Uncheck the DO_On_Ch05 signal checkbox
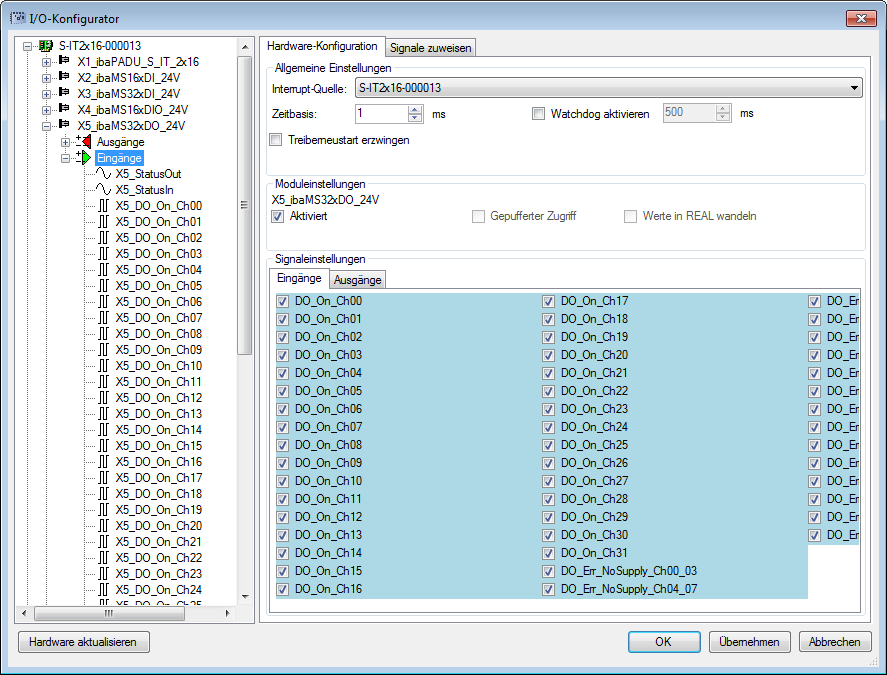The image size is (887, 675). [283, 391]
